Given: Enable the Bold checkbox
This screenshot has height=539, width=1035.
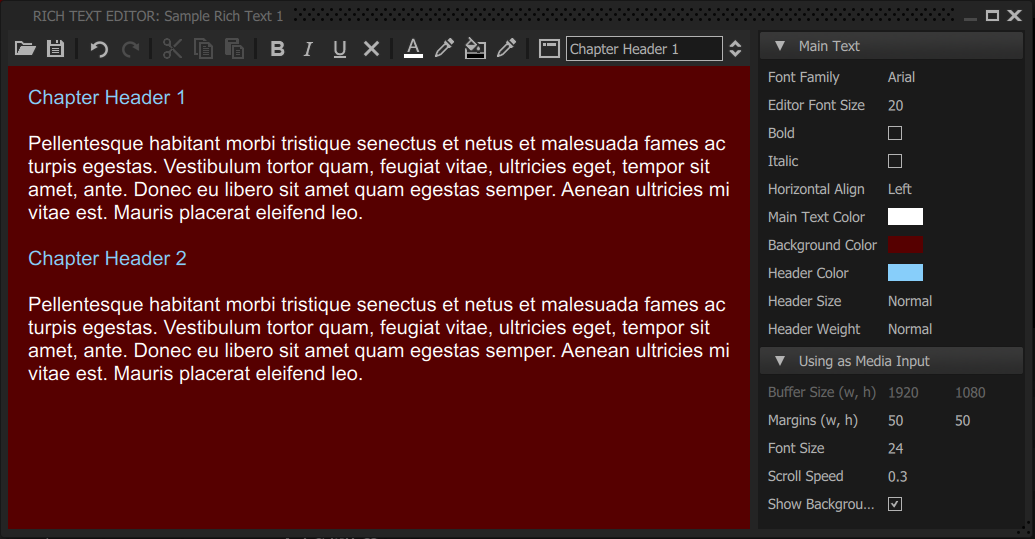Looking at the screenshot, I should tap(895, 133).
